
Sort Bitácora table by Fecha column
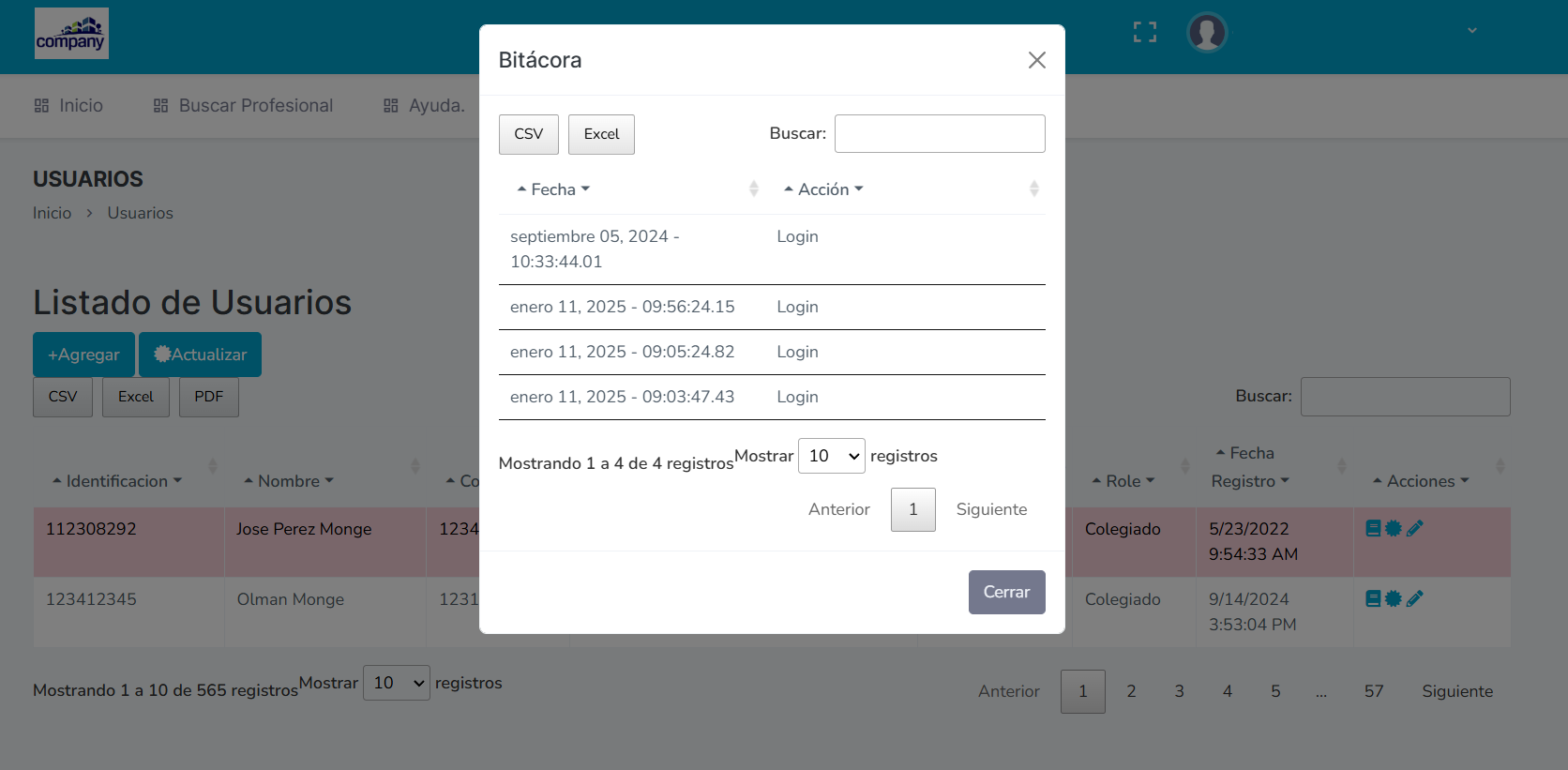pos(553,189)
